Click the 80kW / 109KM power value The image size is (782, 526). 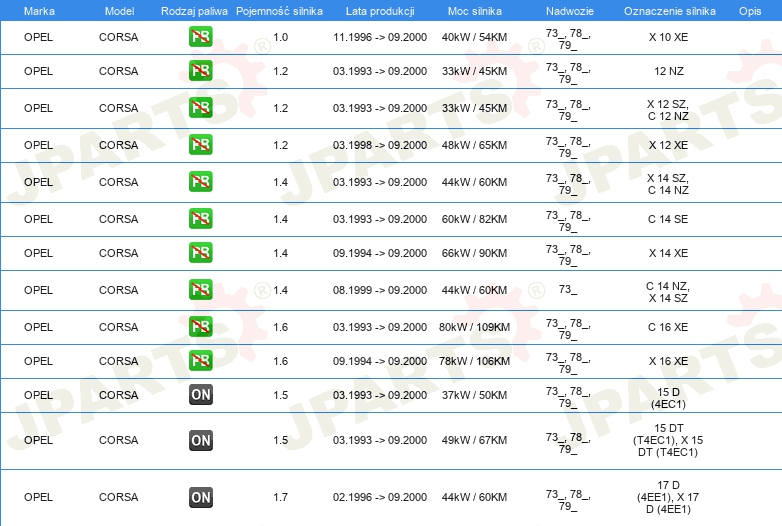(474, 327)
